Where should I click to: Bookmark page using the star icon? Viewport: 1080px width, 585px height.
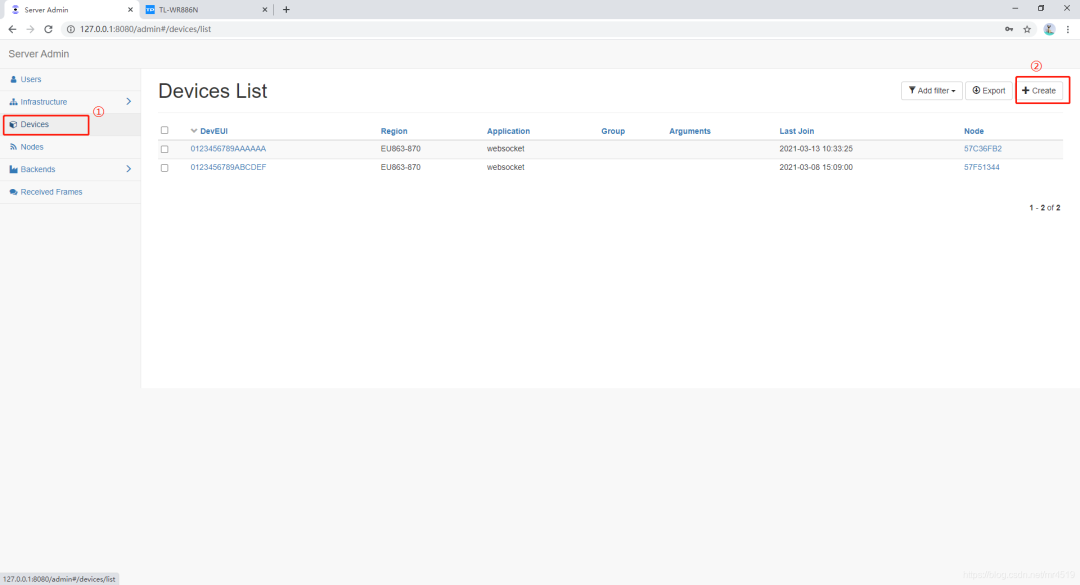(x=1027, y=29)
